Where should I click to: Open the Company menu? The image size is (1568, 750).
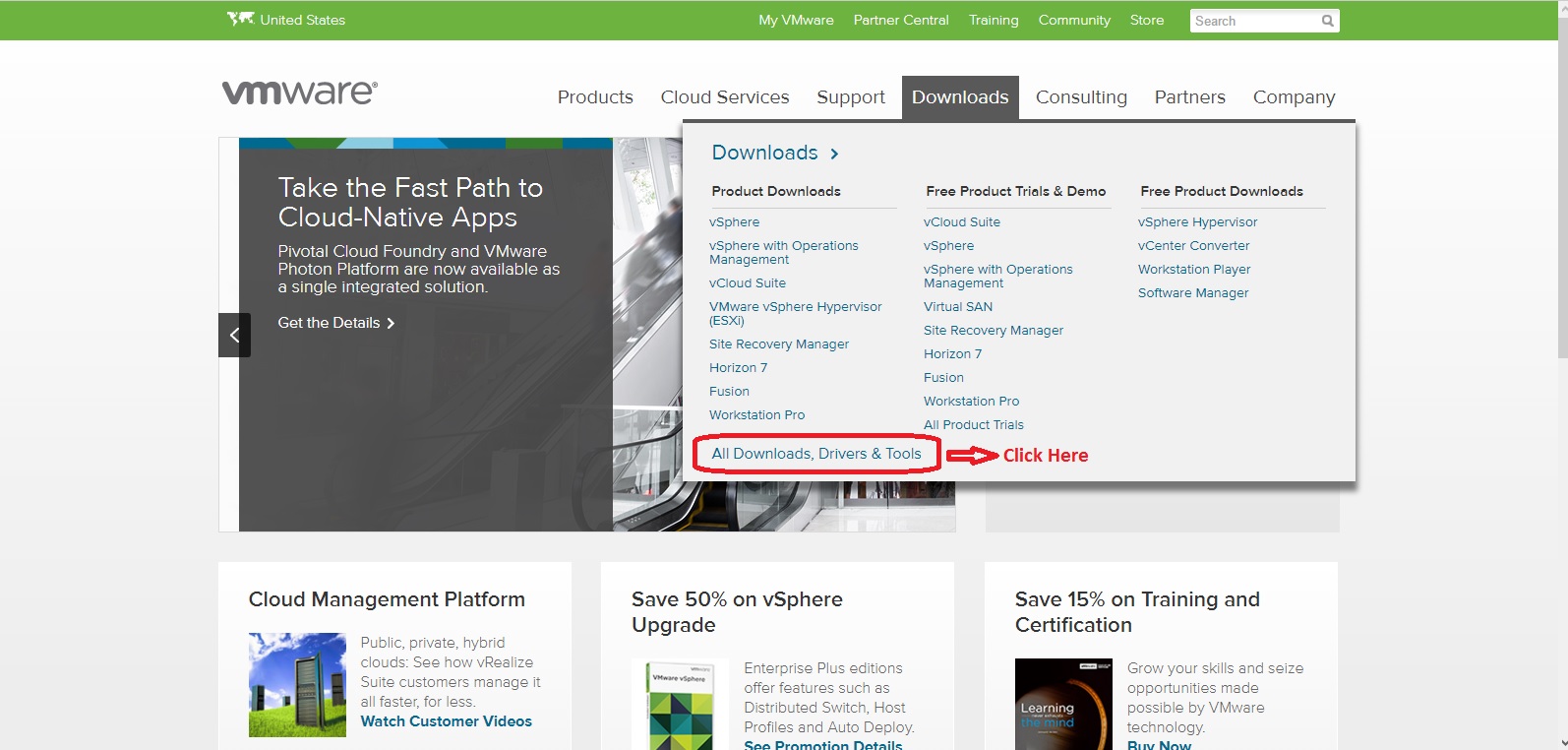coord(1295,97)
